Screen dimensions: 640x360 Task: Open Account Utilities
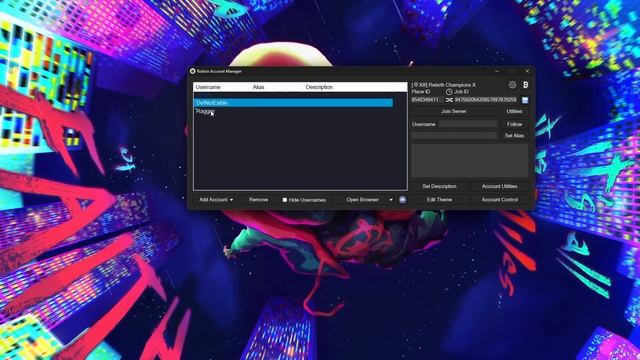(500, 186)
